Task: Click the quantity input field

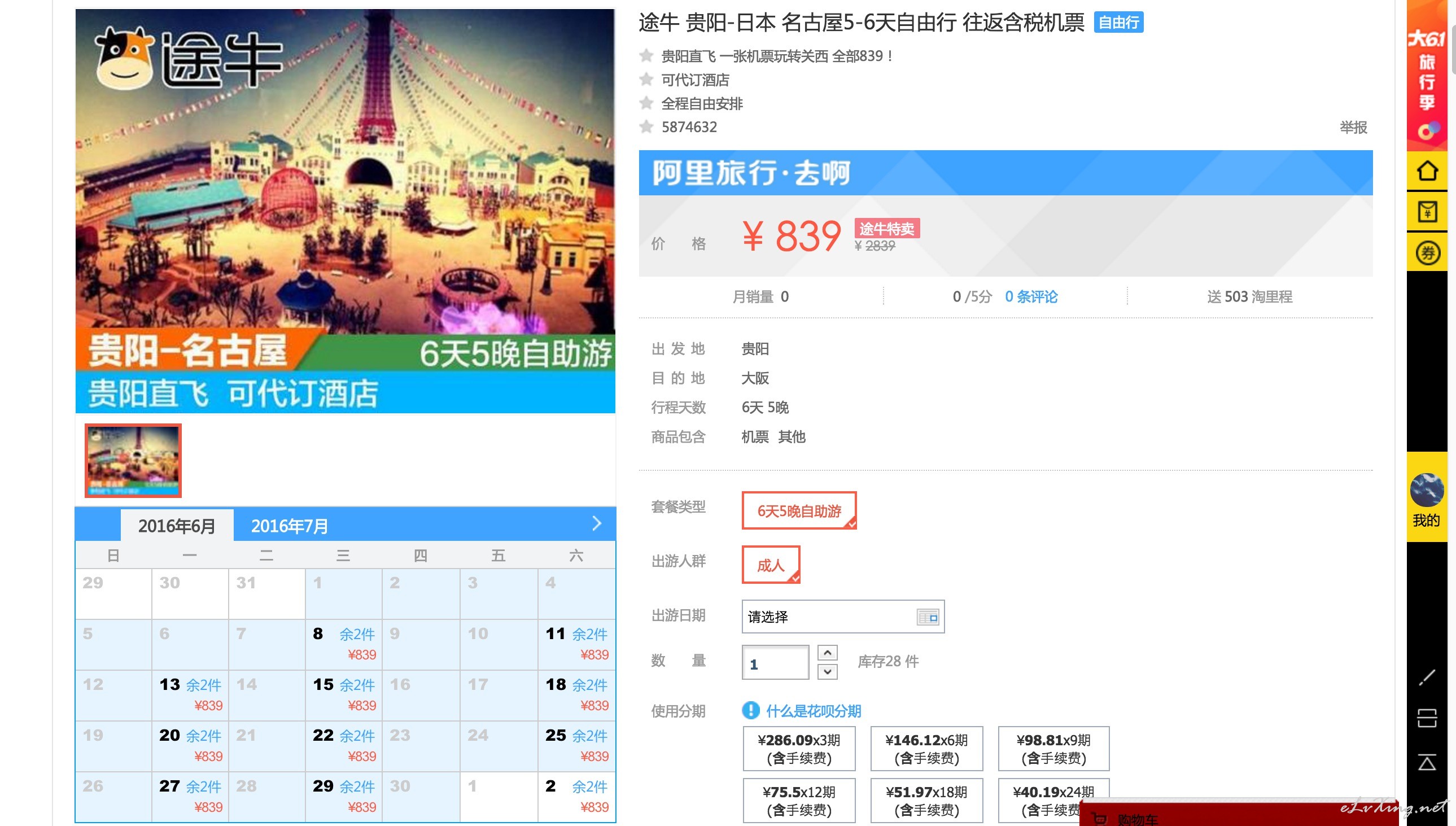Action: click(775, 663)
